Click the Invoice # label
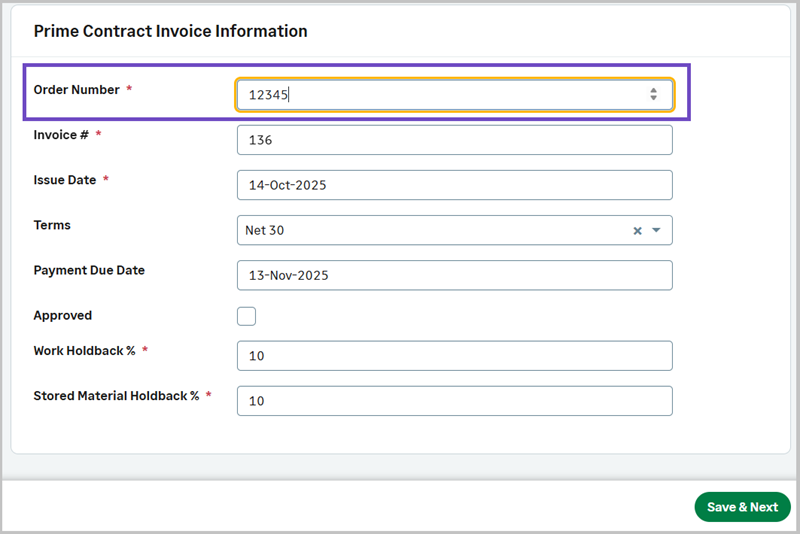This screenshot has width=800, height=534. [x=61, y=135]
